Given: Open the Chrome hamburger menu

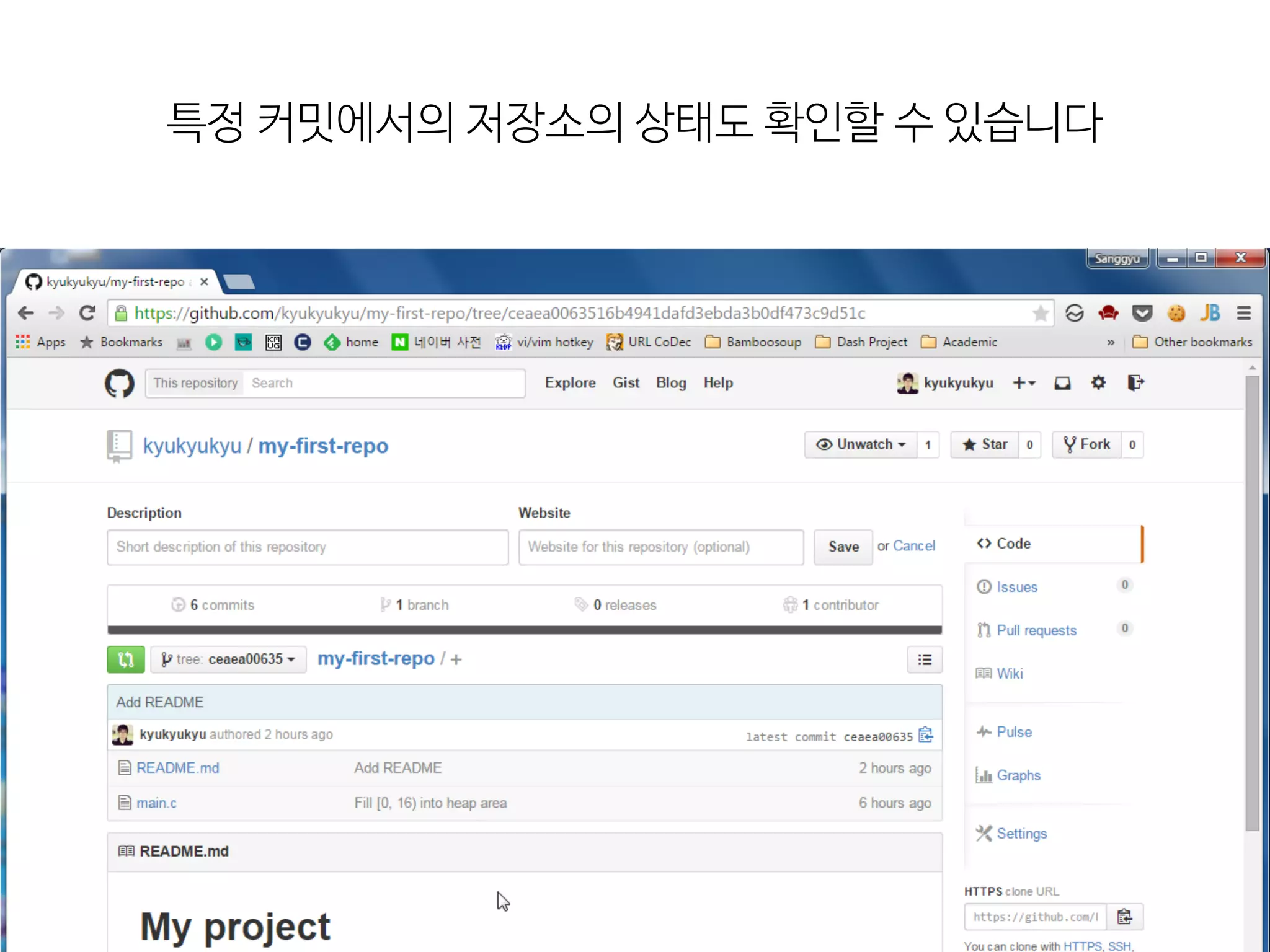Looking at the screenshot, I should [1243, 313].
